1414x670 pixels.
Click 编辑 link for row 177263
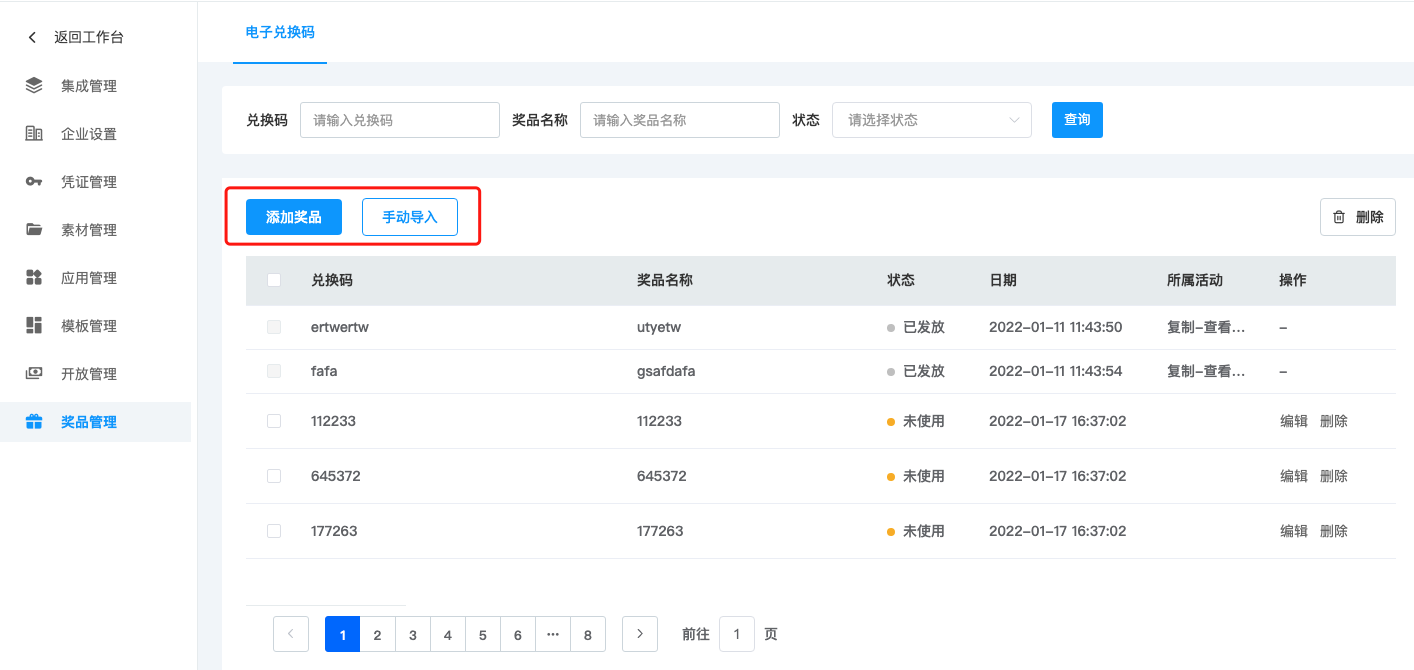tap(1294, 531)
